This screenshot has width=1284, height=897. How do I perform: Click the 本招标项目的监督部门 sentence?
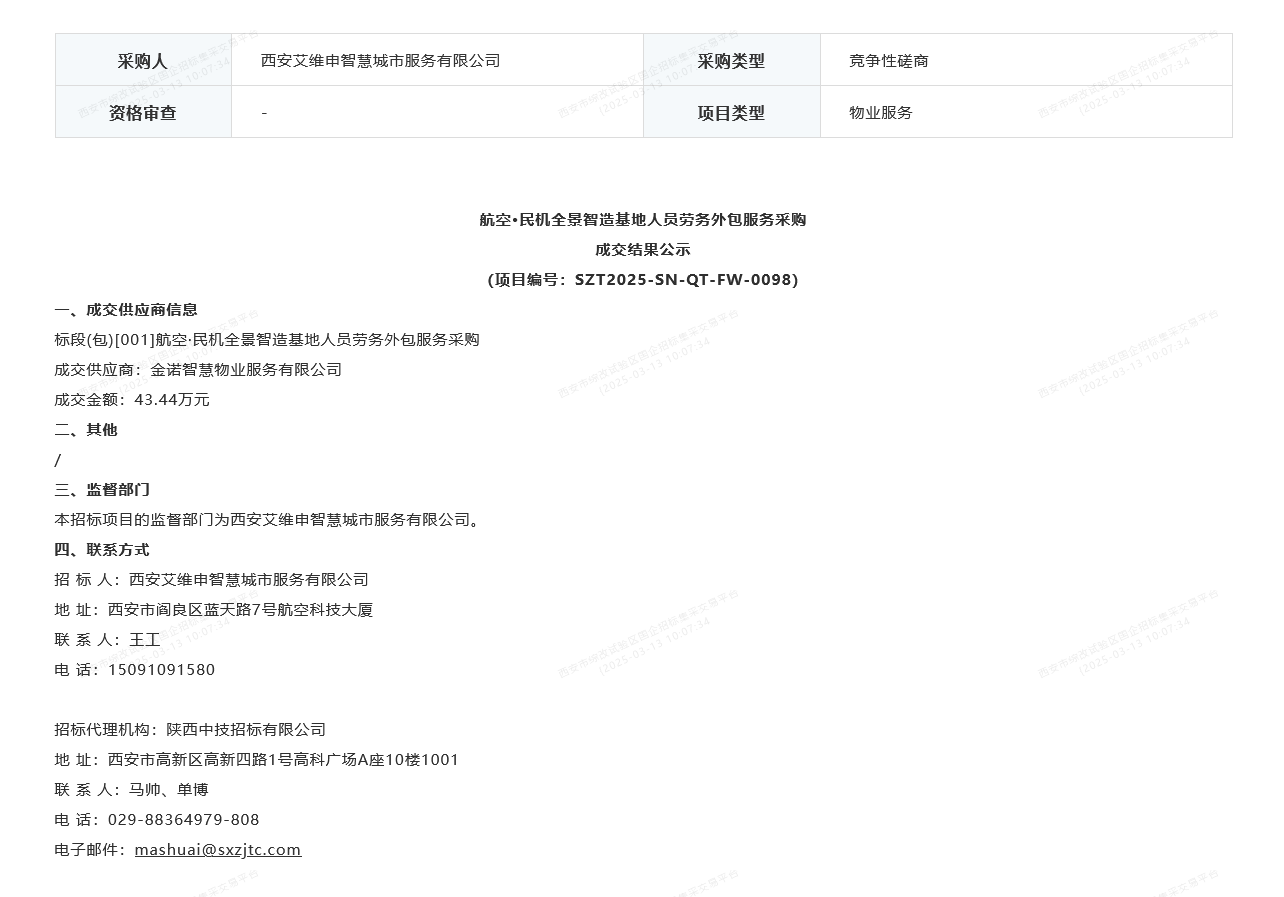(x=270, y=520)
